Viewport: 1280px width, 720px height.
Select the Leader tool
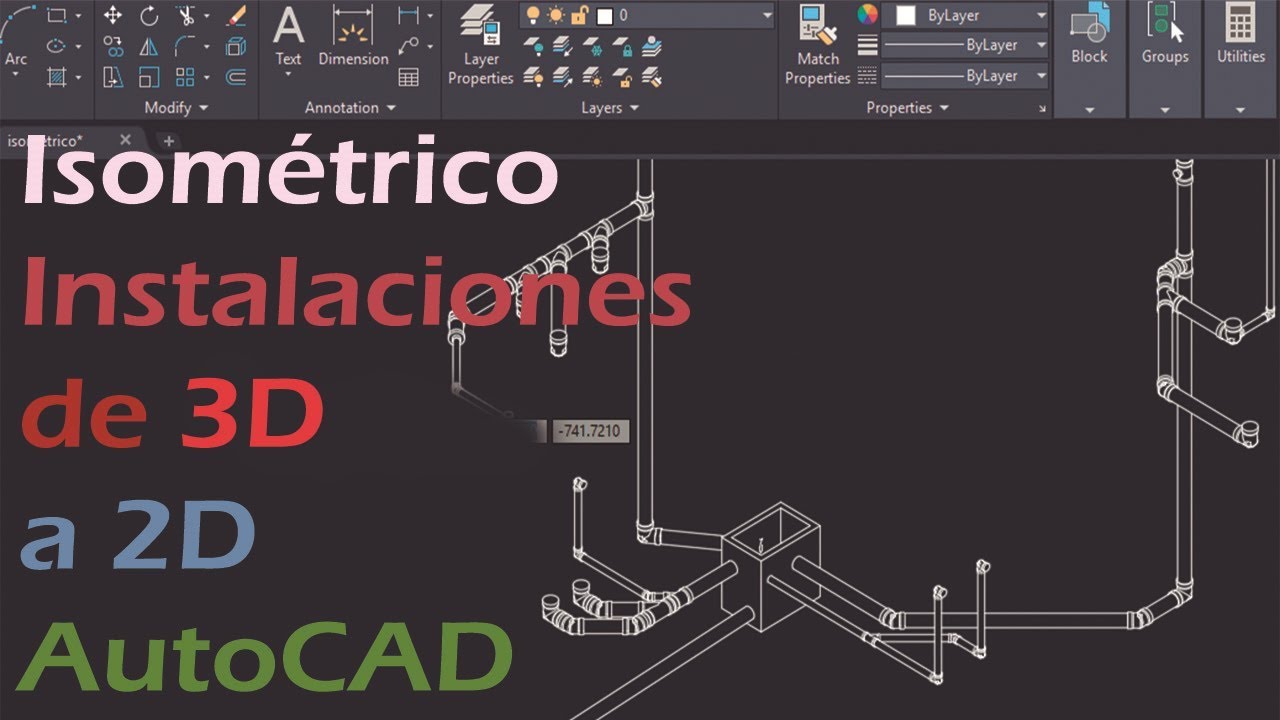pyautogui.click(x=408, y=46)
